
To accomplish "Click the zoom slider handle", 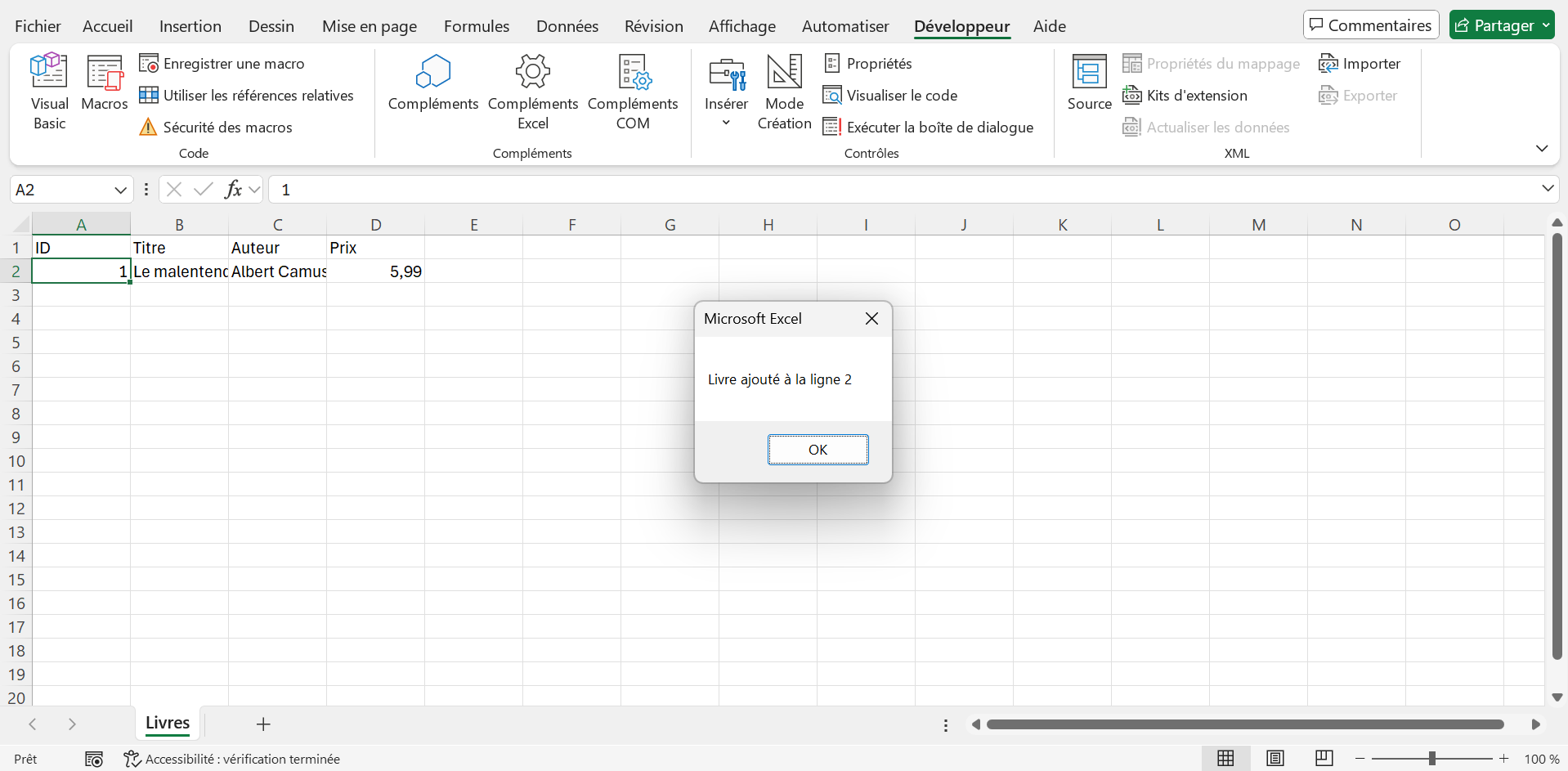I will pyautogui.click(x=1431, y=759).
